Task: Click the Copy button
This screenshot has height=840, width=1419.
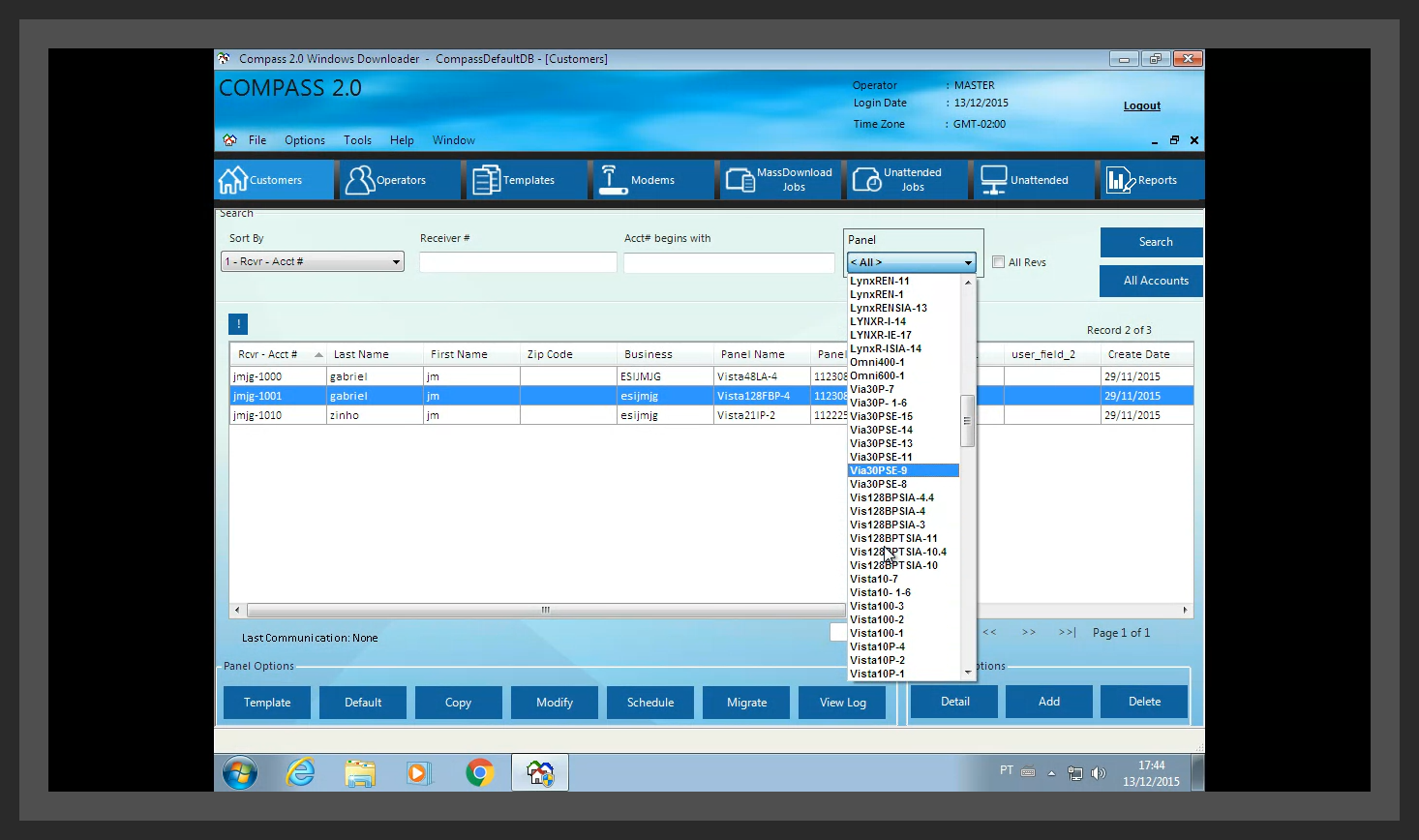Action: pyautogui.click(x=459, y=703)
